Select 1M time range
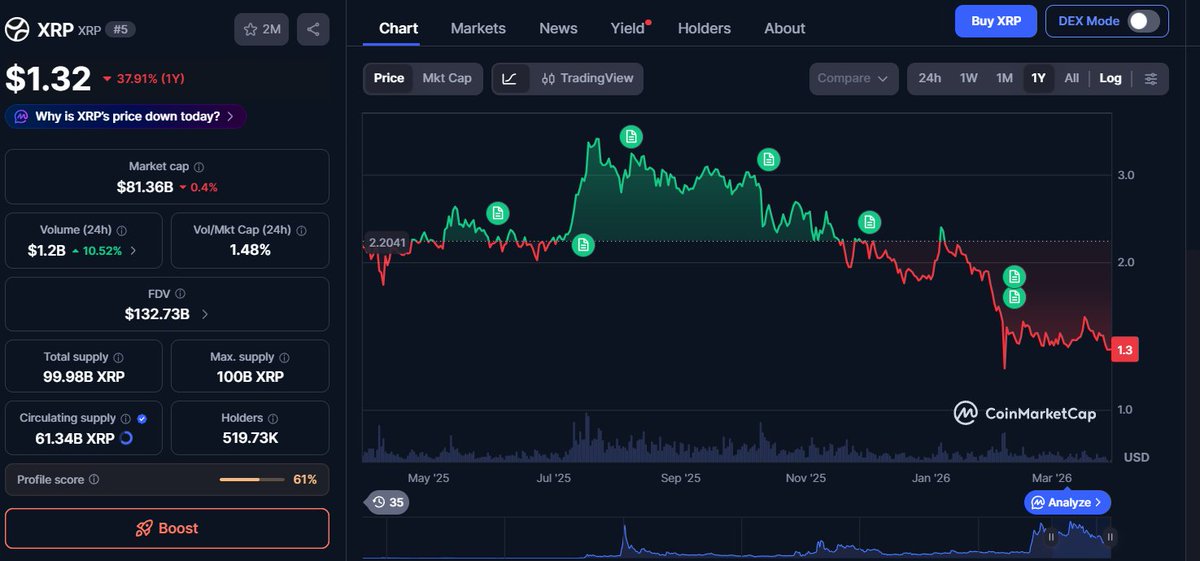The image size is (1200, 561). tap(1004, 78)
